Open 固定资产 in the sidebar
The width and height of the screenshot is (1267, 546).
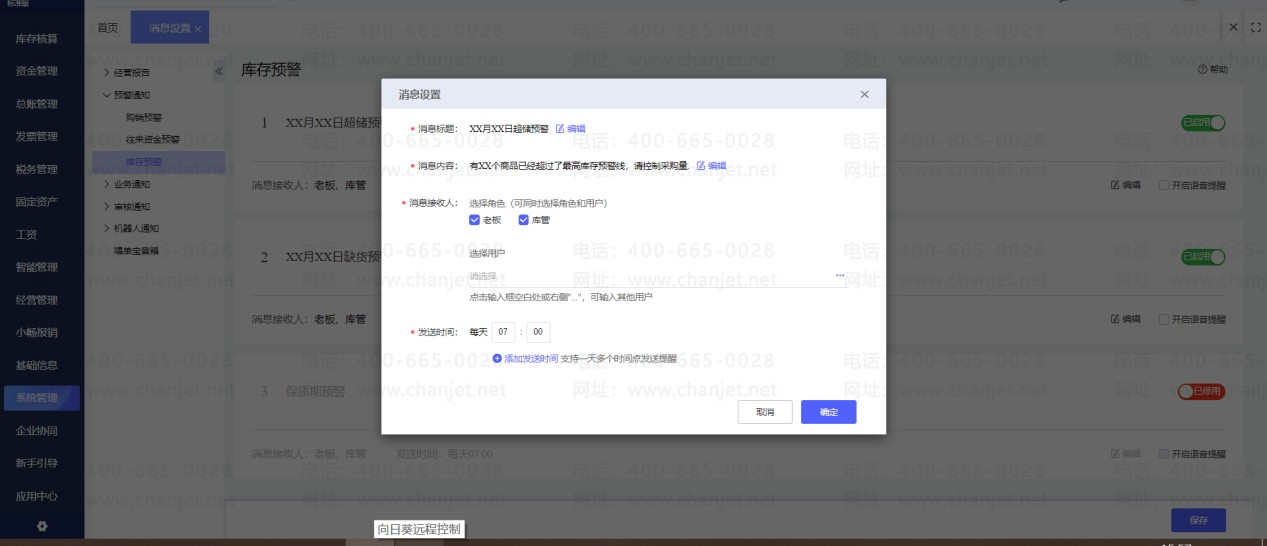pos(37,202)
